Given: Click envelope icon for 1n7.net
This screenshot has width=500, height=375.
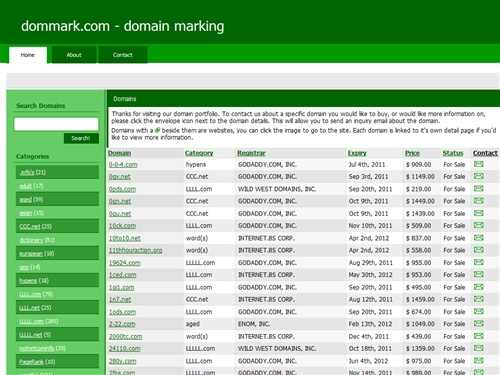Looking at the screenshot, I should click(x=479, y=299).
